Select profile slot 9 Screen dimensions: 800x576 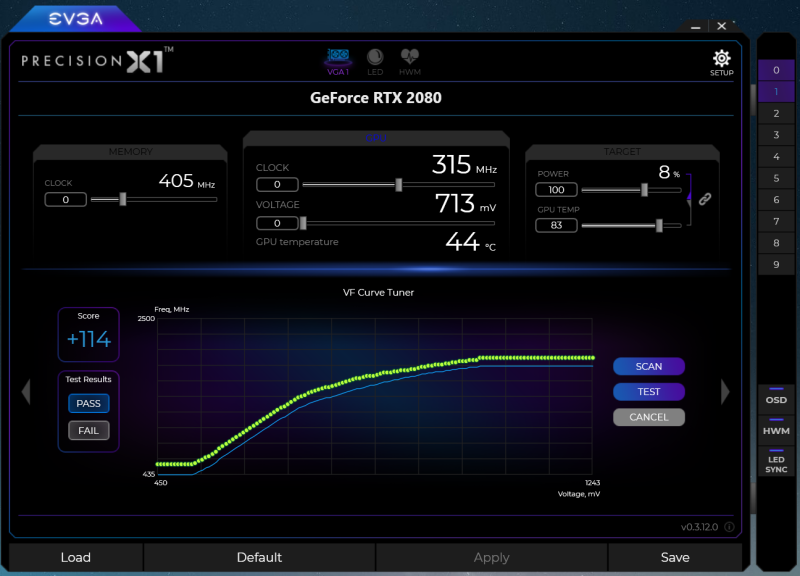[776, 264]
